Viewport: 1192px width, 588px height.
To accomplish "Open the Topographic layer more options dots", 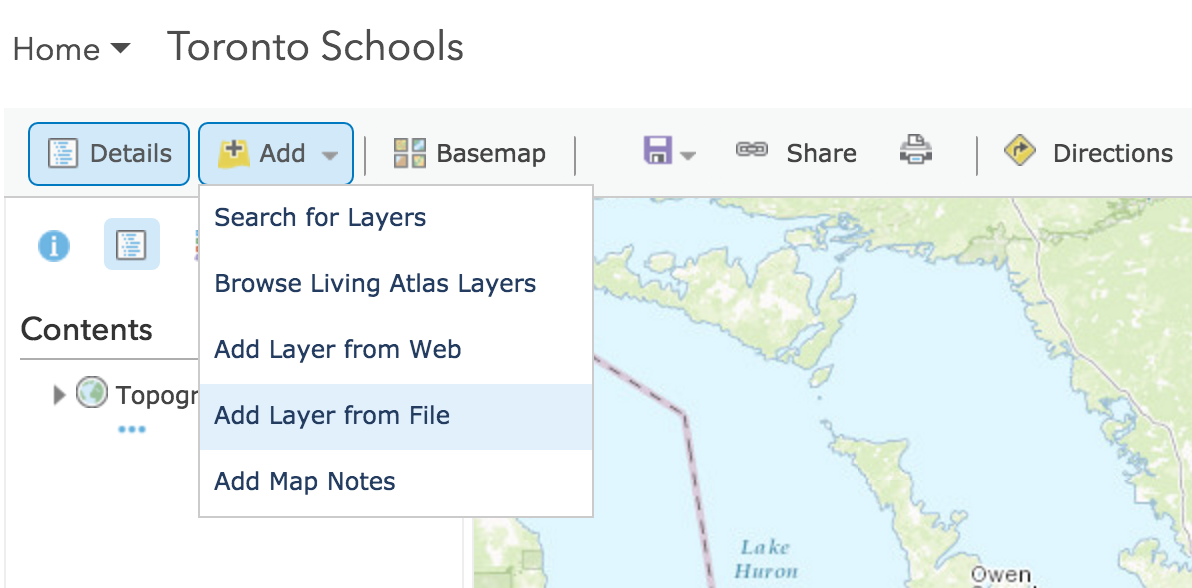I will tap(132, 429).
